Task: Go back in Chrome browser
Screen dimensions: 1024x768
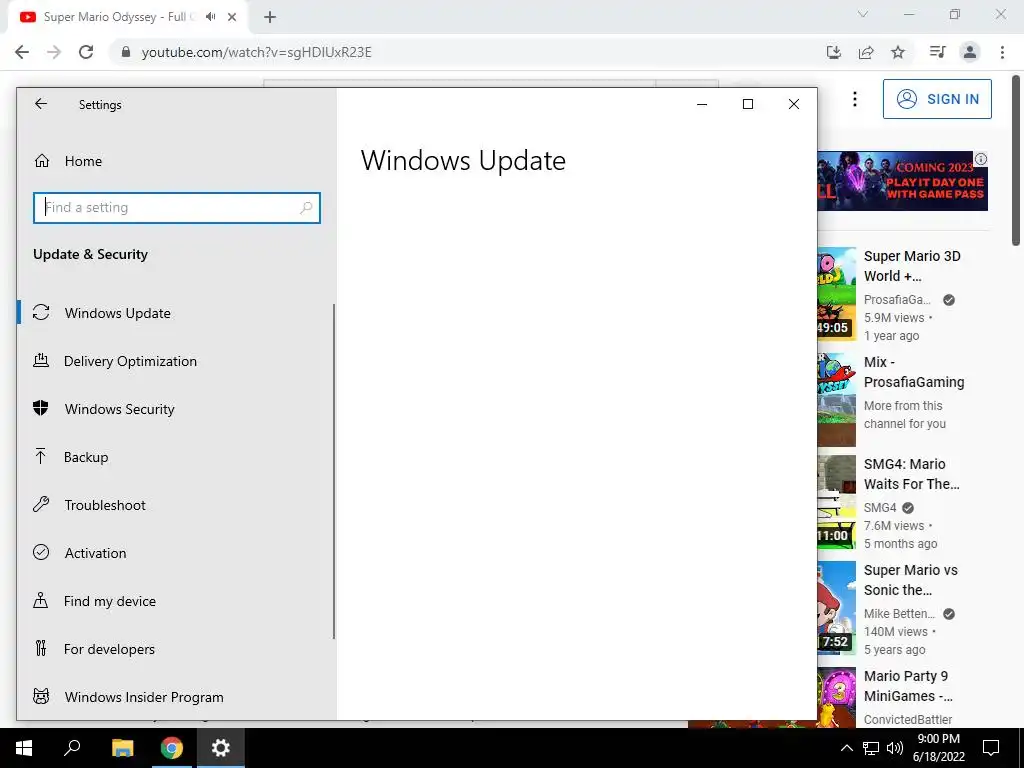Action: tap(22, 52)
